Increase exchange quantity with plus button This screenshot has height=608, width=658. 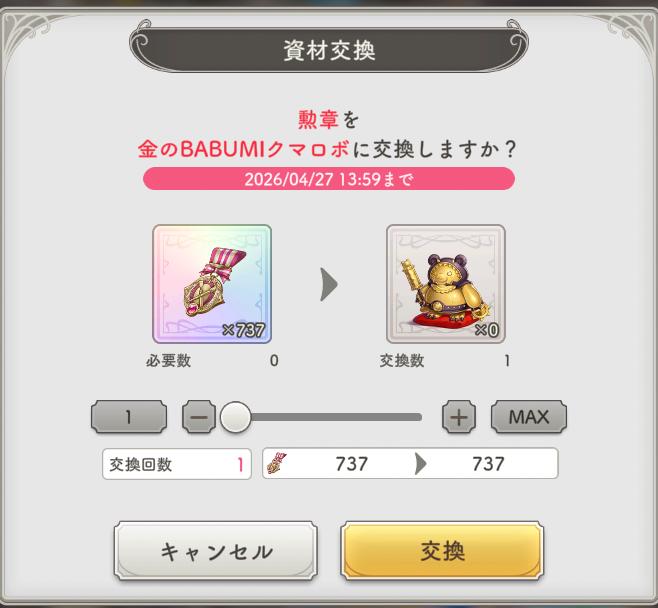pyautogui.click(x=459, y=417)
